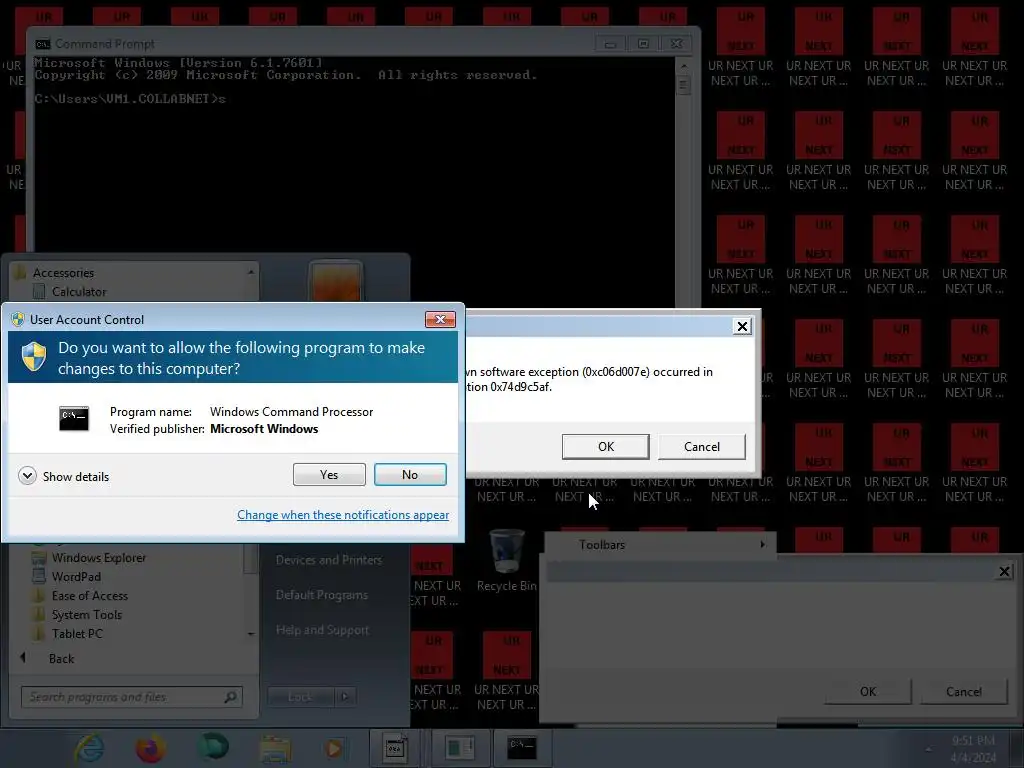Open Windows Media Player on taskbar
This screenshot has height=768, width=1024.
tap(334, 748)
